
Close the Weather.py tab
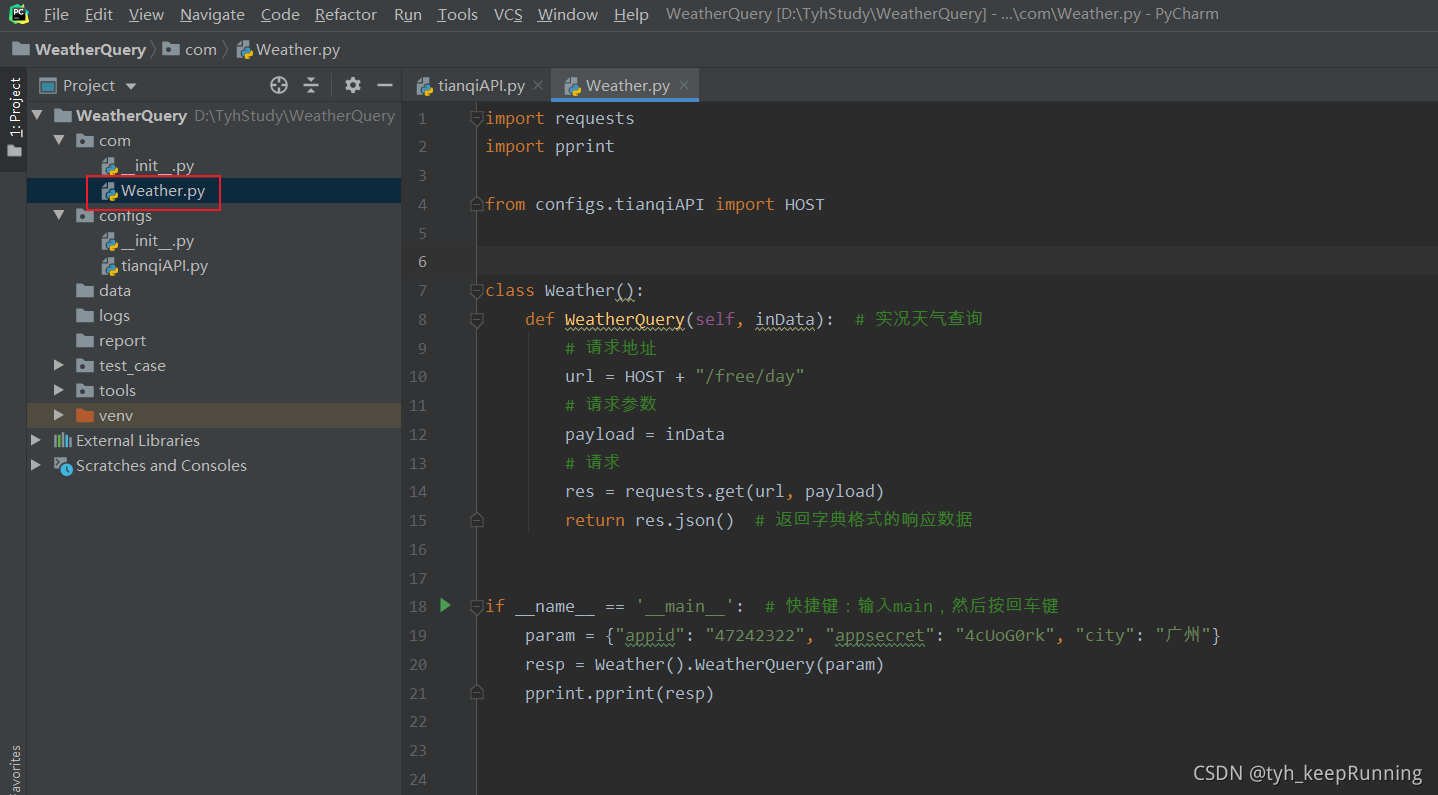pos(684,85)
